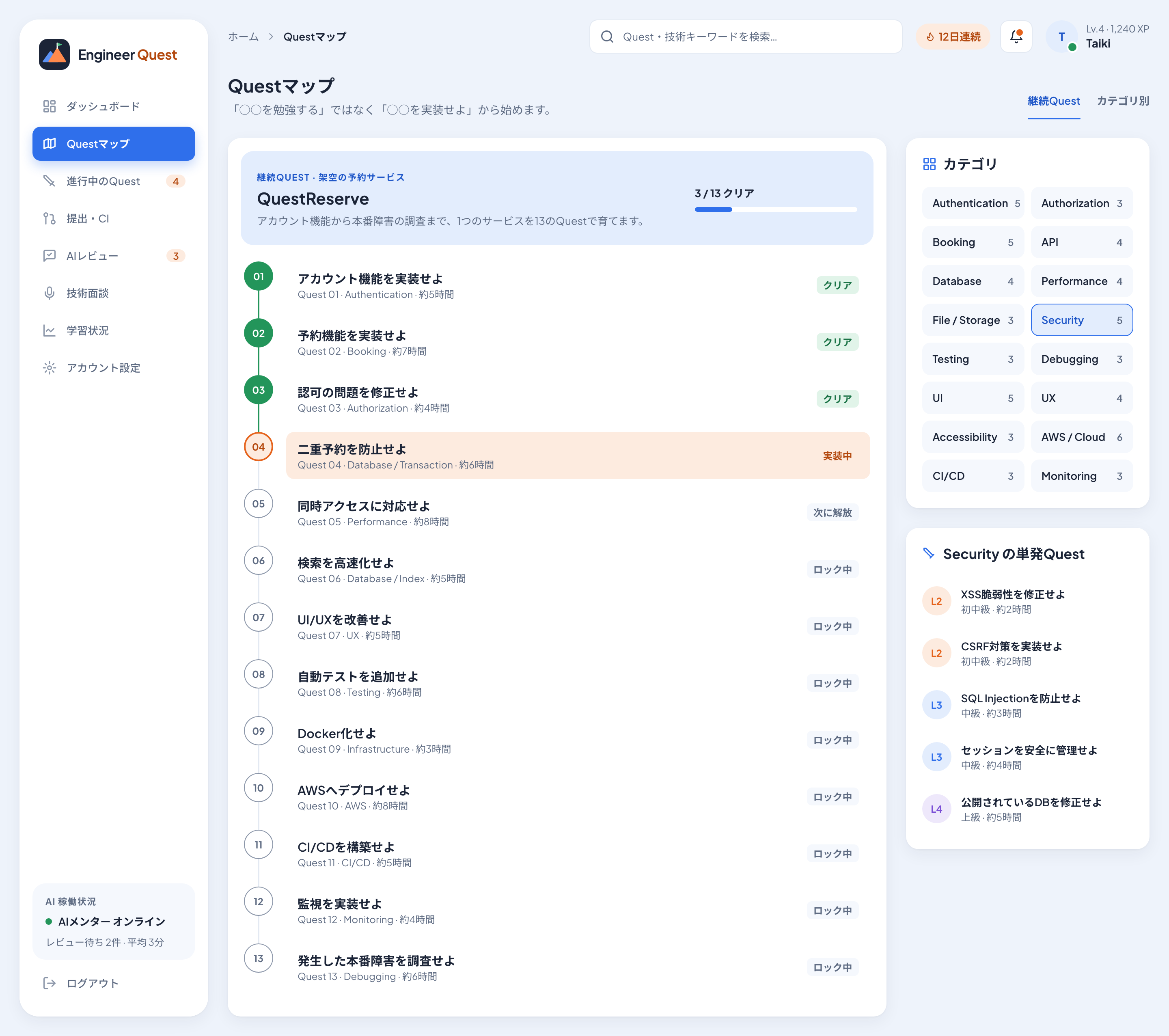Open ダッシュボード in the sidebar
Image resolution: width=1169 pixels, height=1036 pixels.
(x=114, y=106)
